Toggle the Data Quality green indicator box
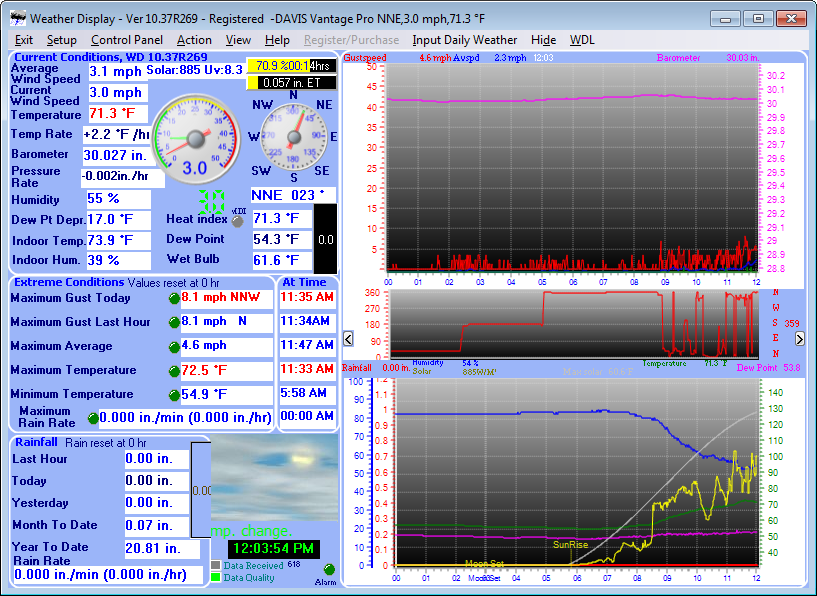The width and height of the screenshot is (817, 596). pos(215,577)
